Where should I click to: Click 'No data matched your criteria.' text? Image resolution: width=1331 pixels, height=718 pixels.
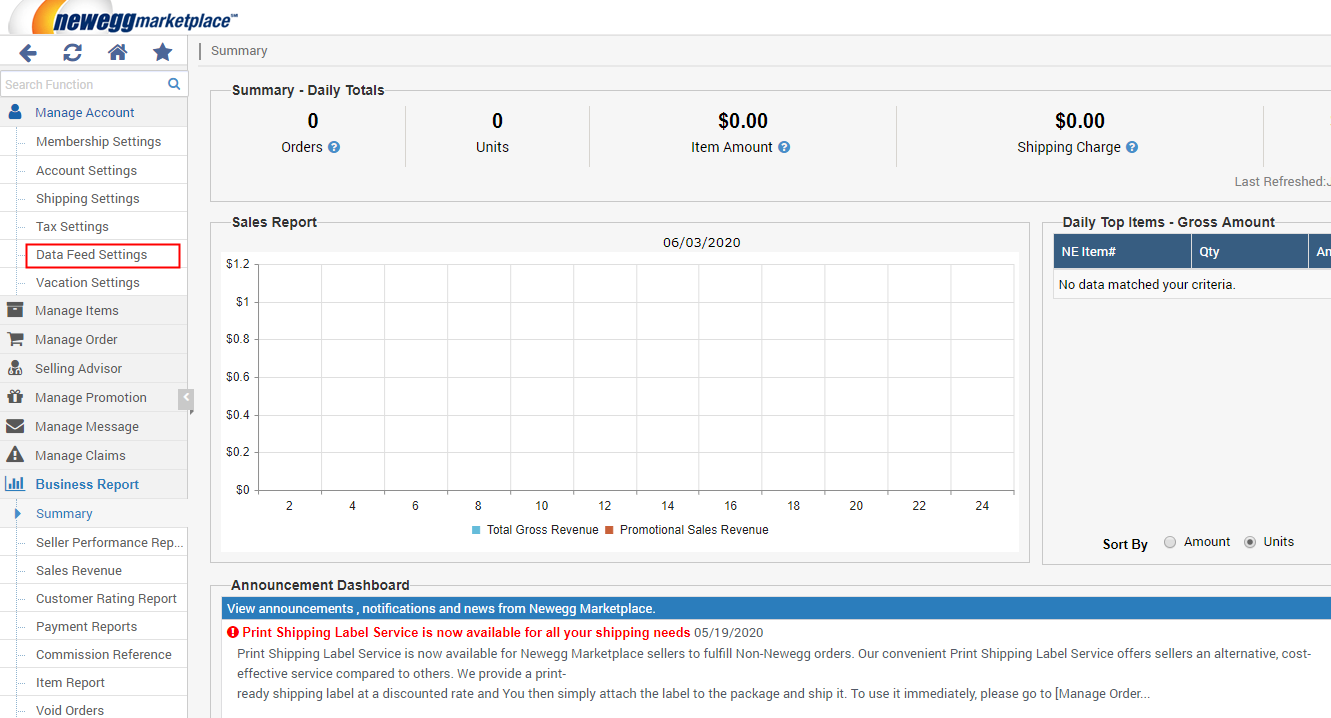point(1147,284)
